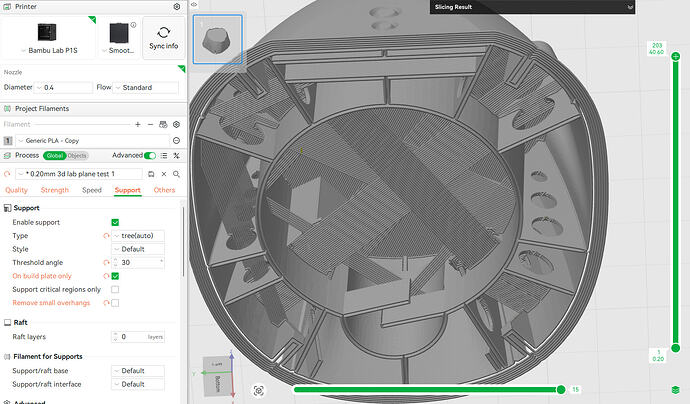This screenshot has height=404, width=690.
Task: Click the Sync info button
Action: (164, 38)
